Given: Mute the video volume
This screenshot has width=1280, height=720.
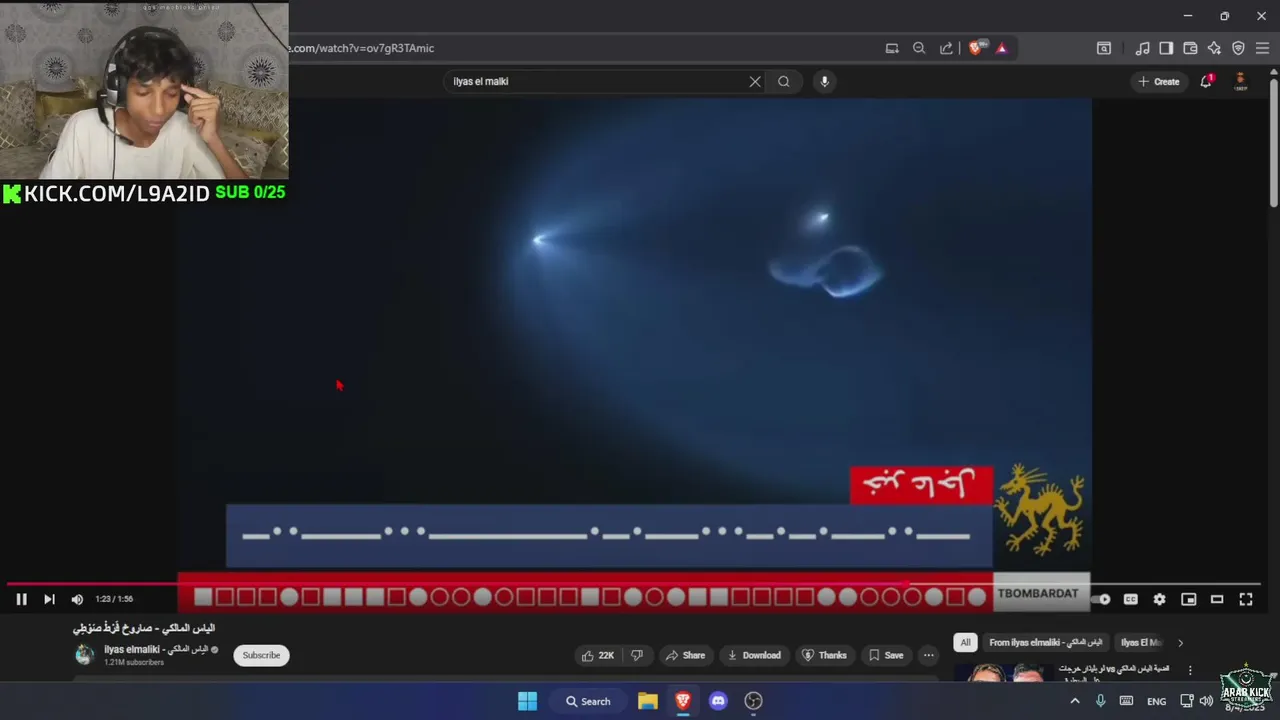Looking at the screenshot, I should coord(77,599).
